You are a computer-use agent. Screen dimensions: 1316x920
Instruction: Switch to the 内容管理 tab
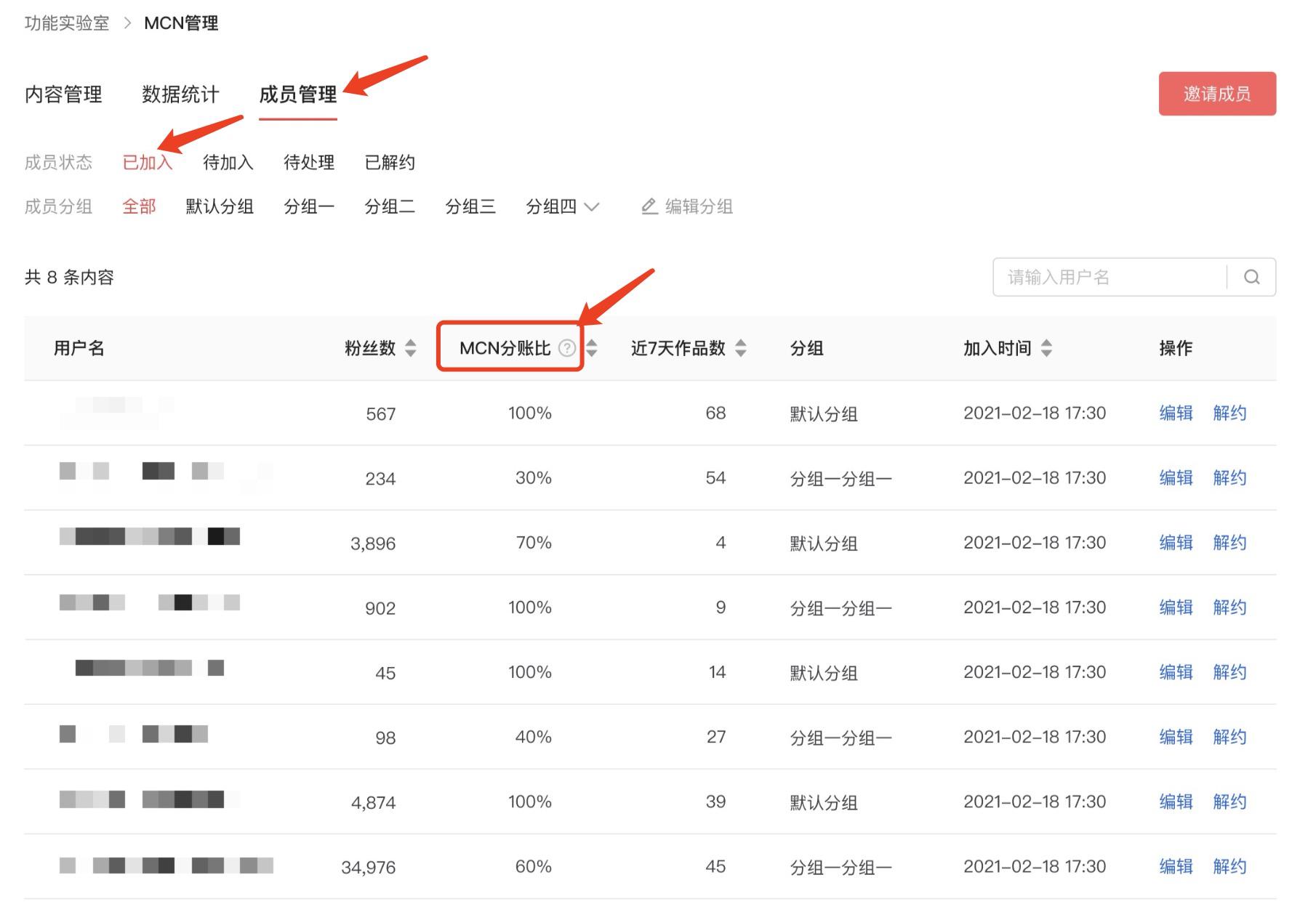pyautogui.click(x=64, y=94)
